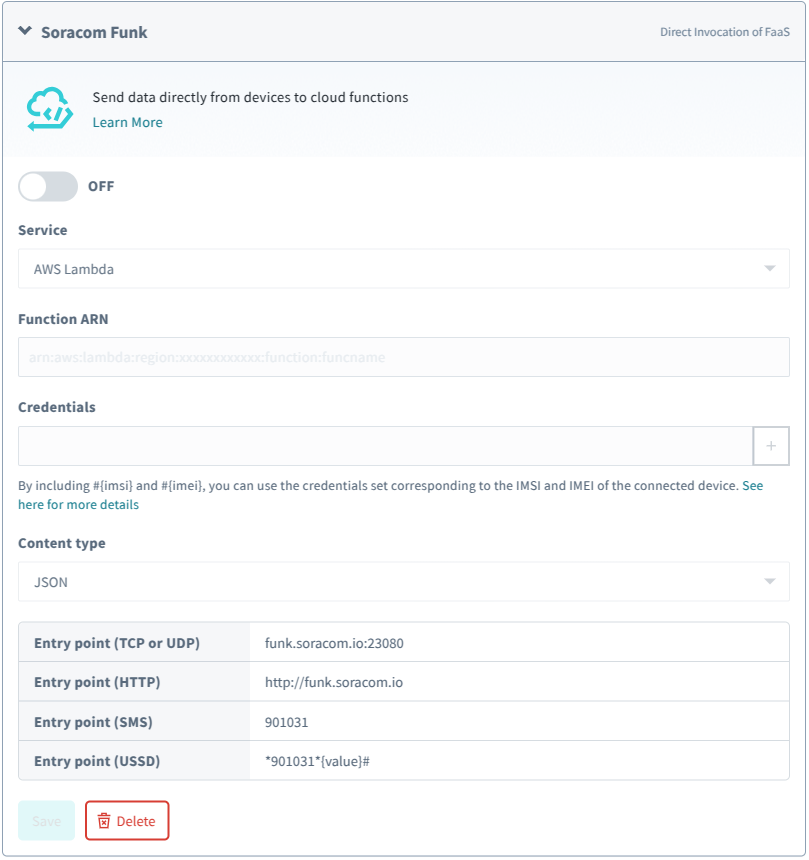Click the Save button
This screenshot has height=860, width=809.
(x=47, y=821)
